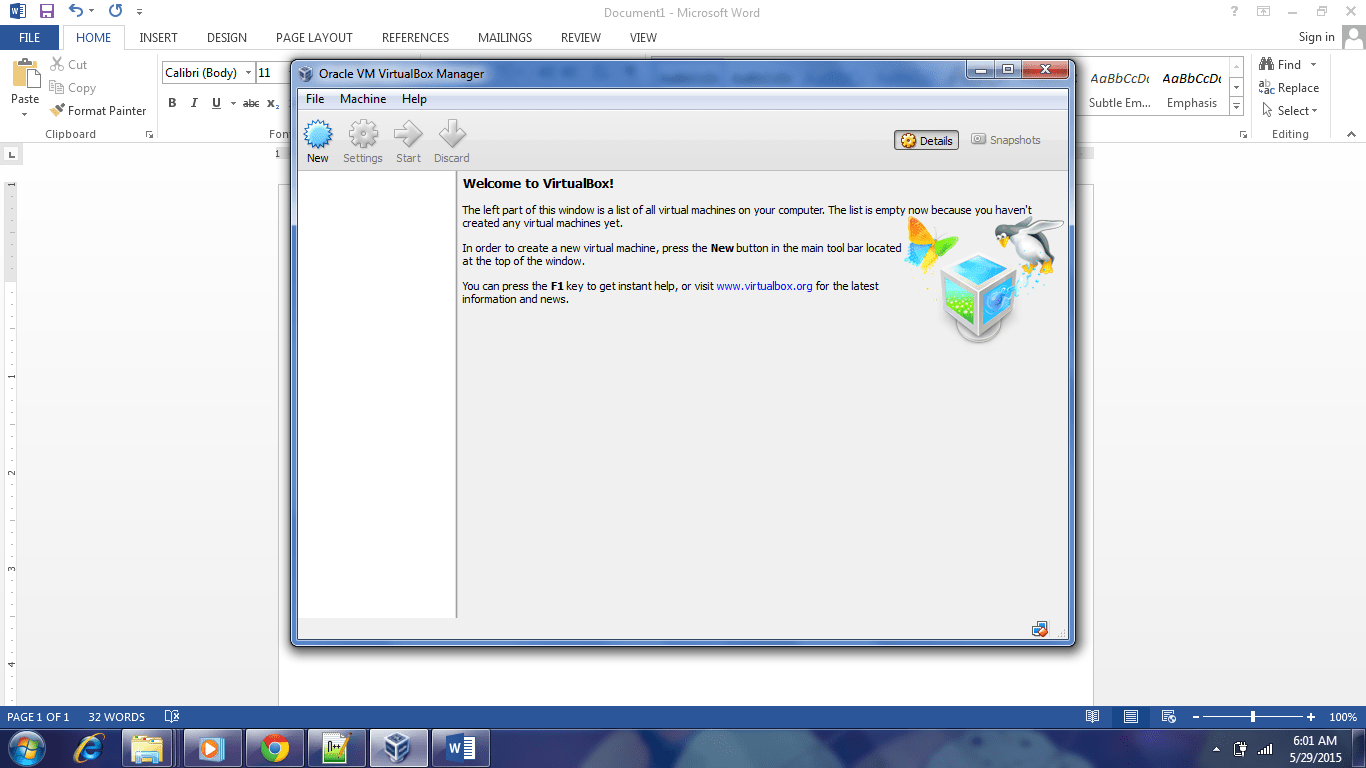The width and height of the screenshot is (1366, 768).
Task: Open the Undo history dropdown arrow
Action: point(91,12)
